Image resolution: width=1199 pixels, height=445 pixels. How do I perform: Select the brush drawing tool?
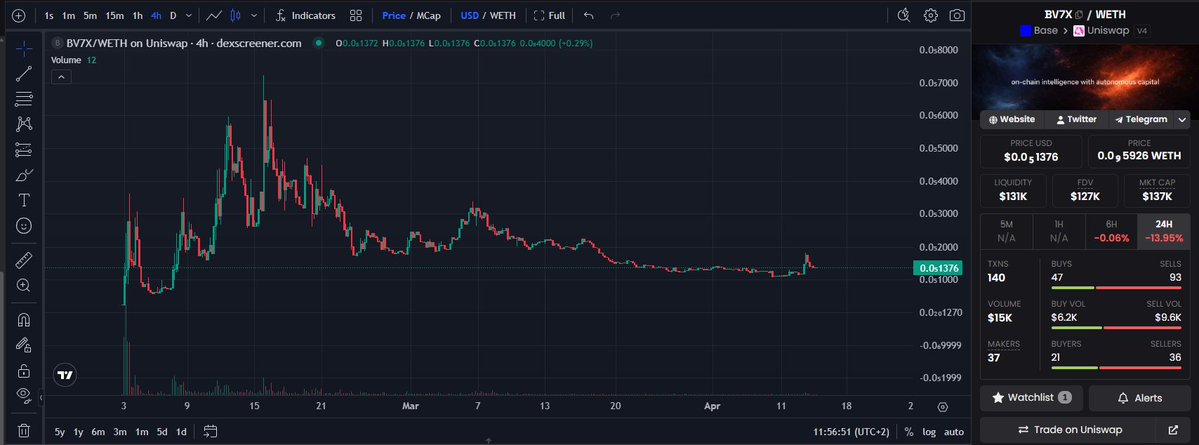pos(24,175)
